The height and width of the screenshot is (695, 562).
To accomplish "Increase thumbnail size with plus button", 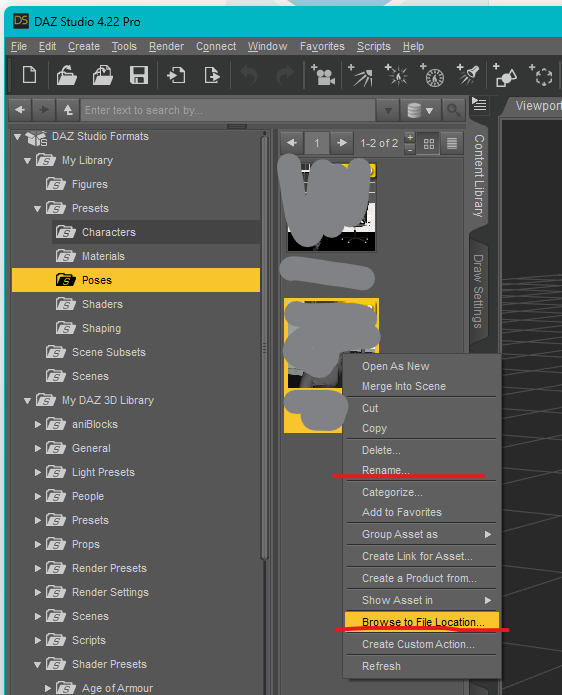I will 410,137.
